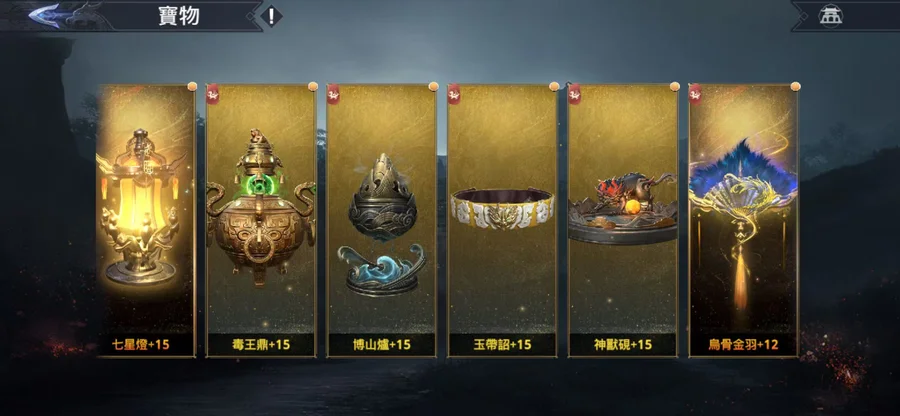Click the 寶物 title header

[x=179, y=16]
